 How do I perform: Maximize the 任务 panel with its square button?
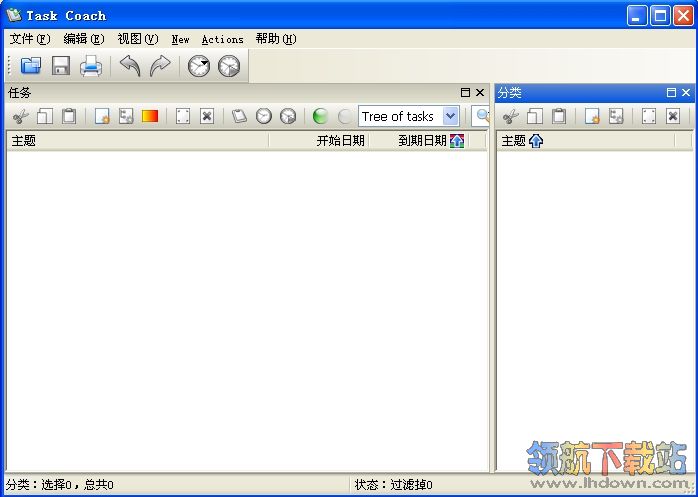[x=465, y=93]
